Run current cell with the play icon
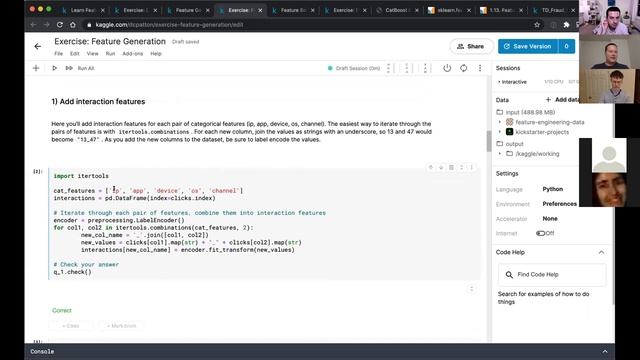This screenshot has width=640, height=360. [54, 68]
